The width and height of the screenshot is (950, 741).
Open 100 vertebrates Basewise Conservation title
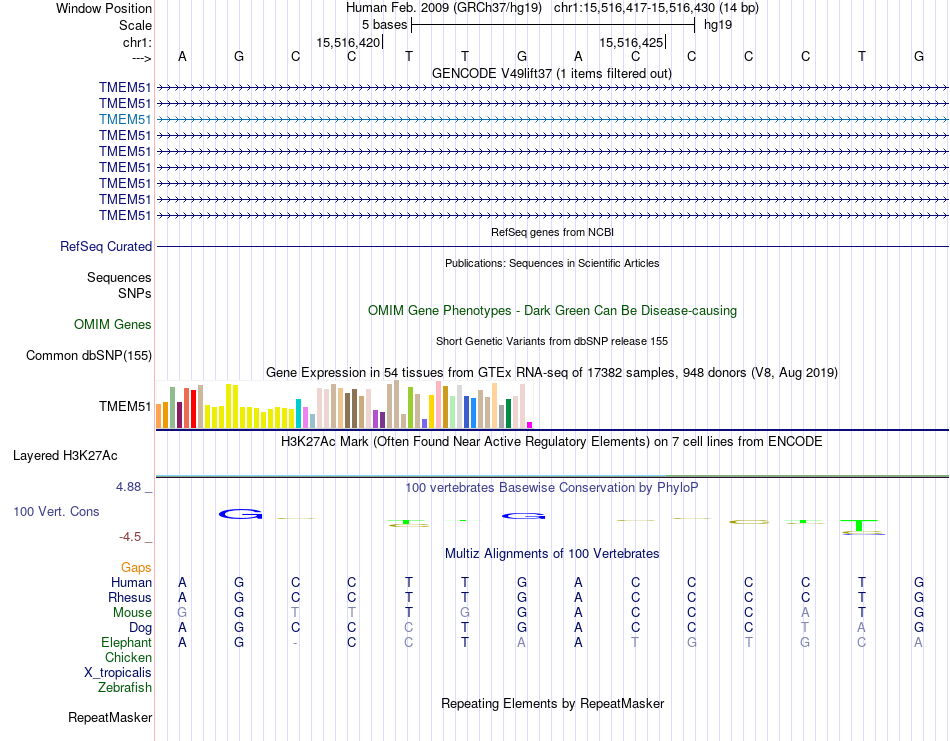552,488
